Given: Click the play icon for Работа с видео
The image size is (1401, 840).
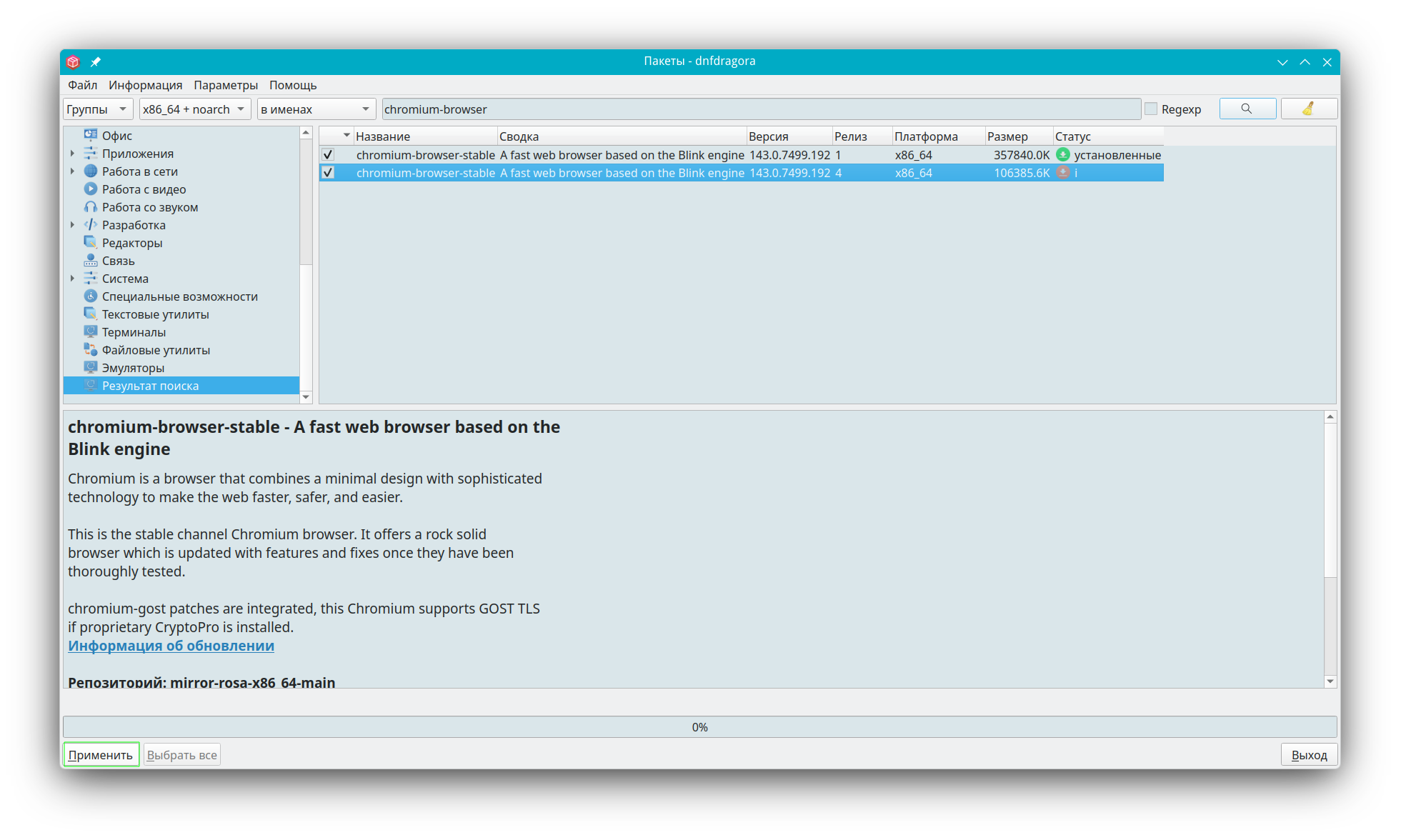Looking at the screenshot, I should click(91, 189).
